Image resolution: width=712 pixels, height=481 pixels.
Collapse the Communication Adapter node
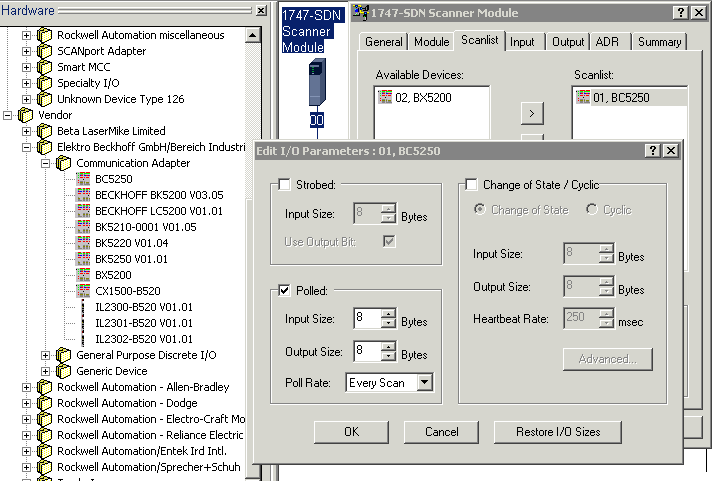pos(45,163)
